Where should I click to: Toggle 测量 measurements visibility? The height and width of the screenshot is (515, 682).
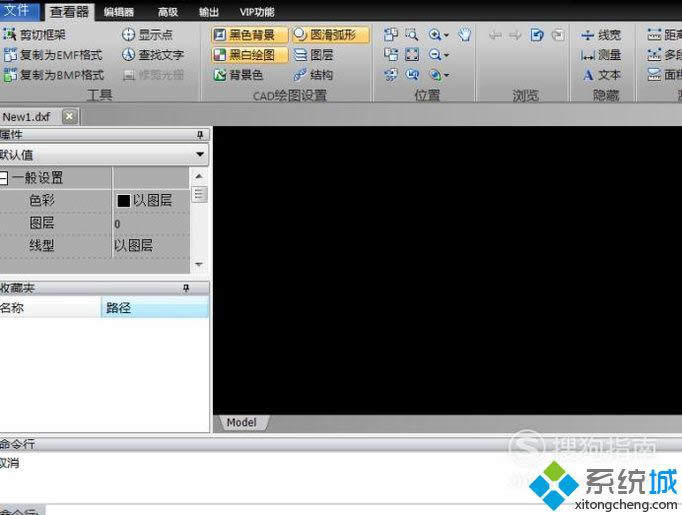tap(601, 55)
